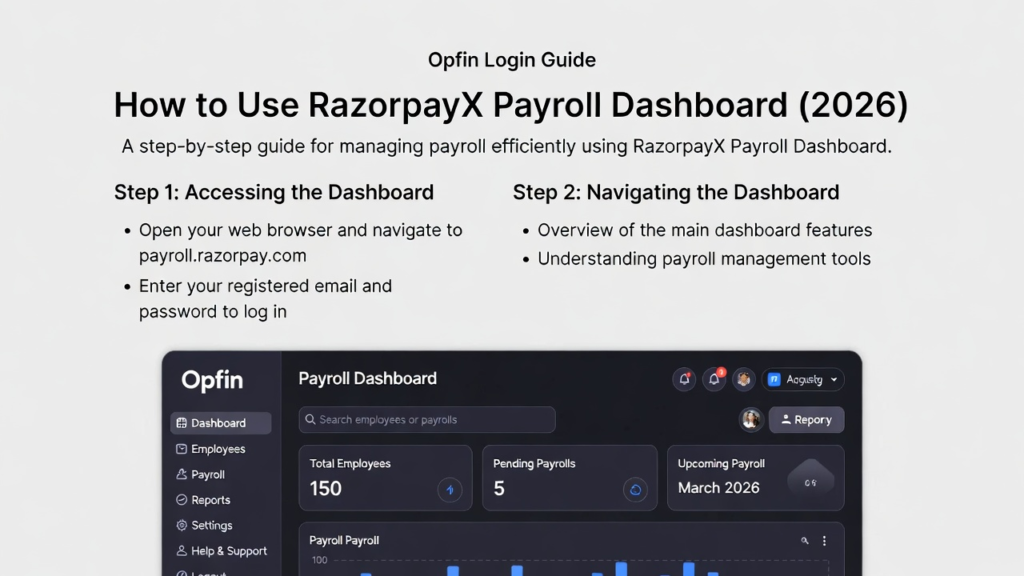Click the circular icon in Total Employees card

click(450, 490)
